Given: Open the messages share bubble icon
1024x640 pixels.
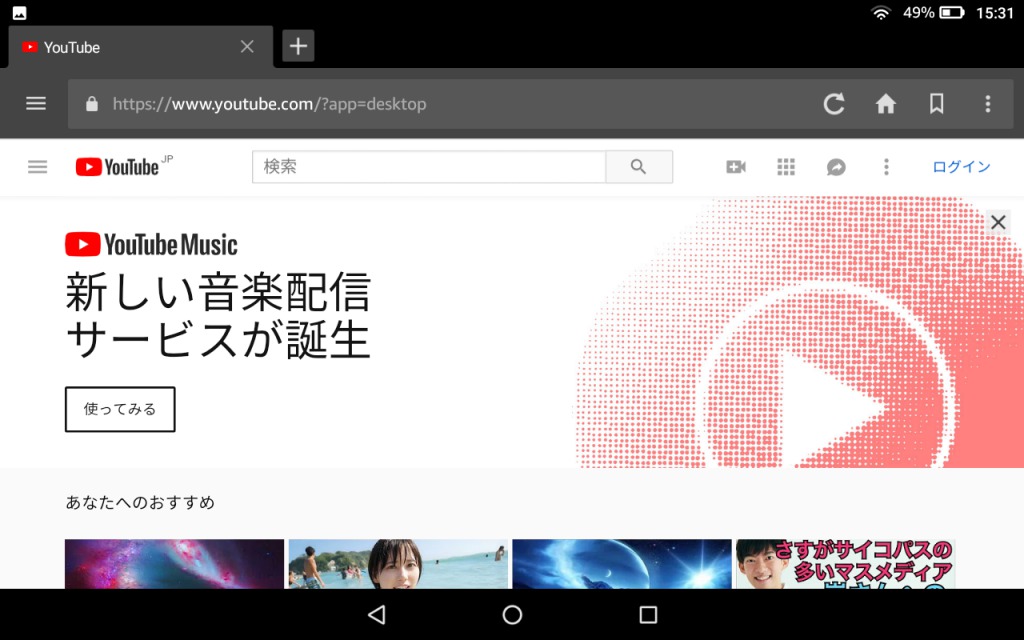Looking at the screenshot, I should tap(836, 167).
